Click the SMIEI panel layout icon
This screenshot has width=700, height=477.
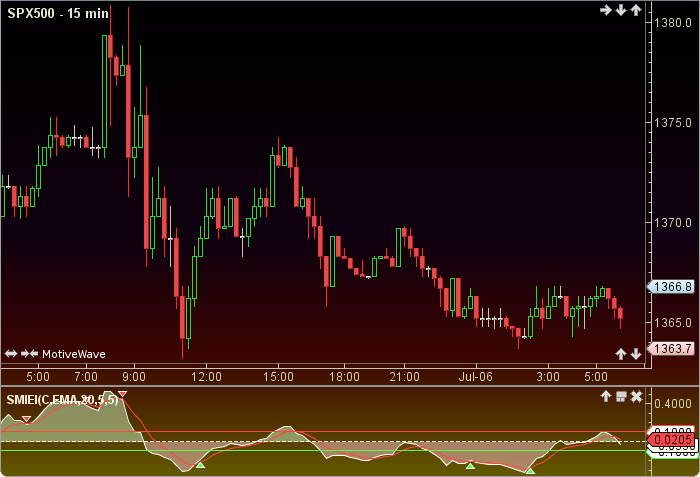click(621, 396)
